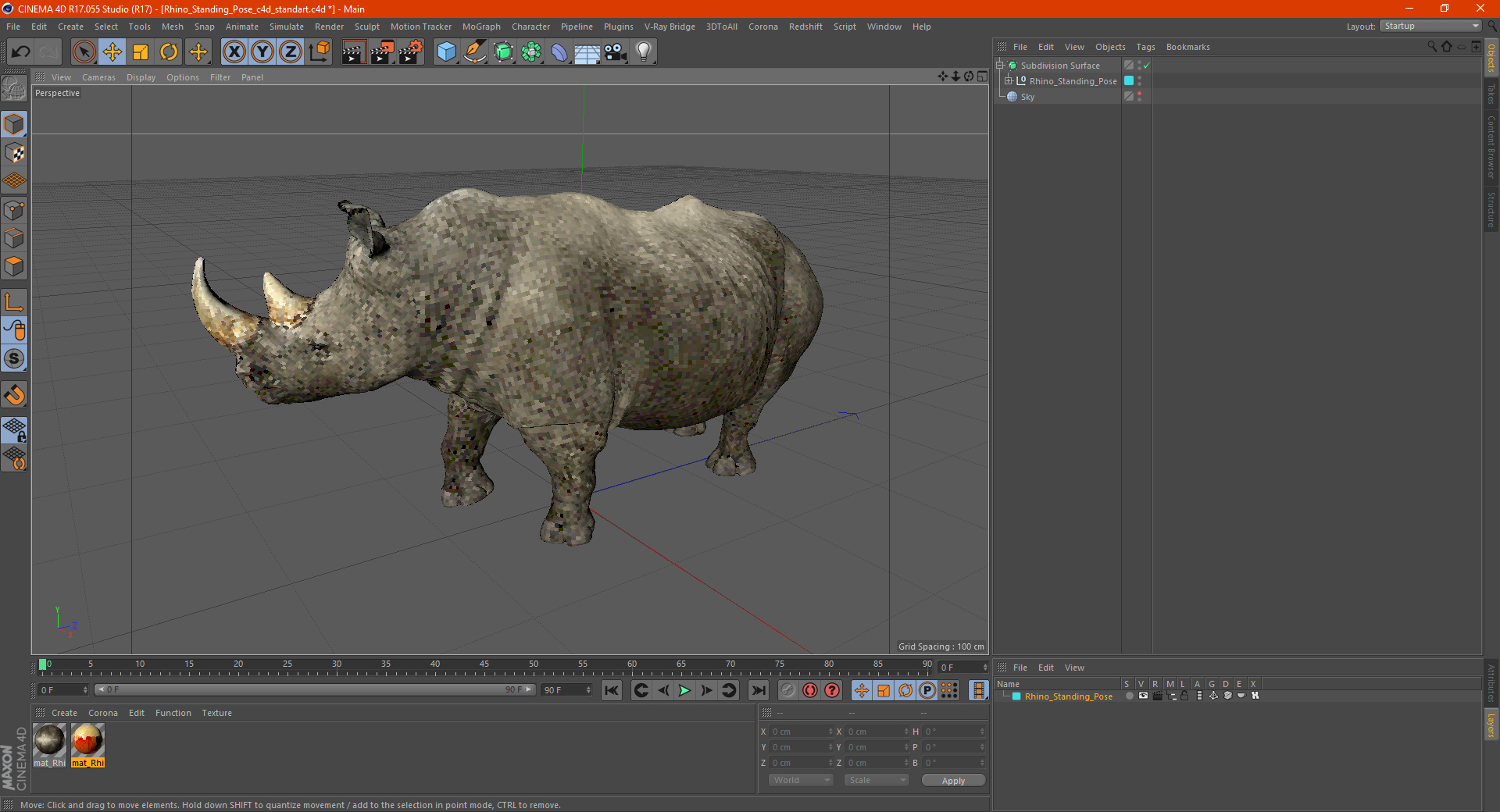The width and height of the screenshot is (1500, 812).
Task: Toggle Z axis lock
Action: pos(291,52)
